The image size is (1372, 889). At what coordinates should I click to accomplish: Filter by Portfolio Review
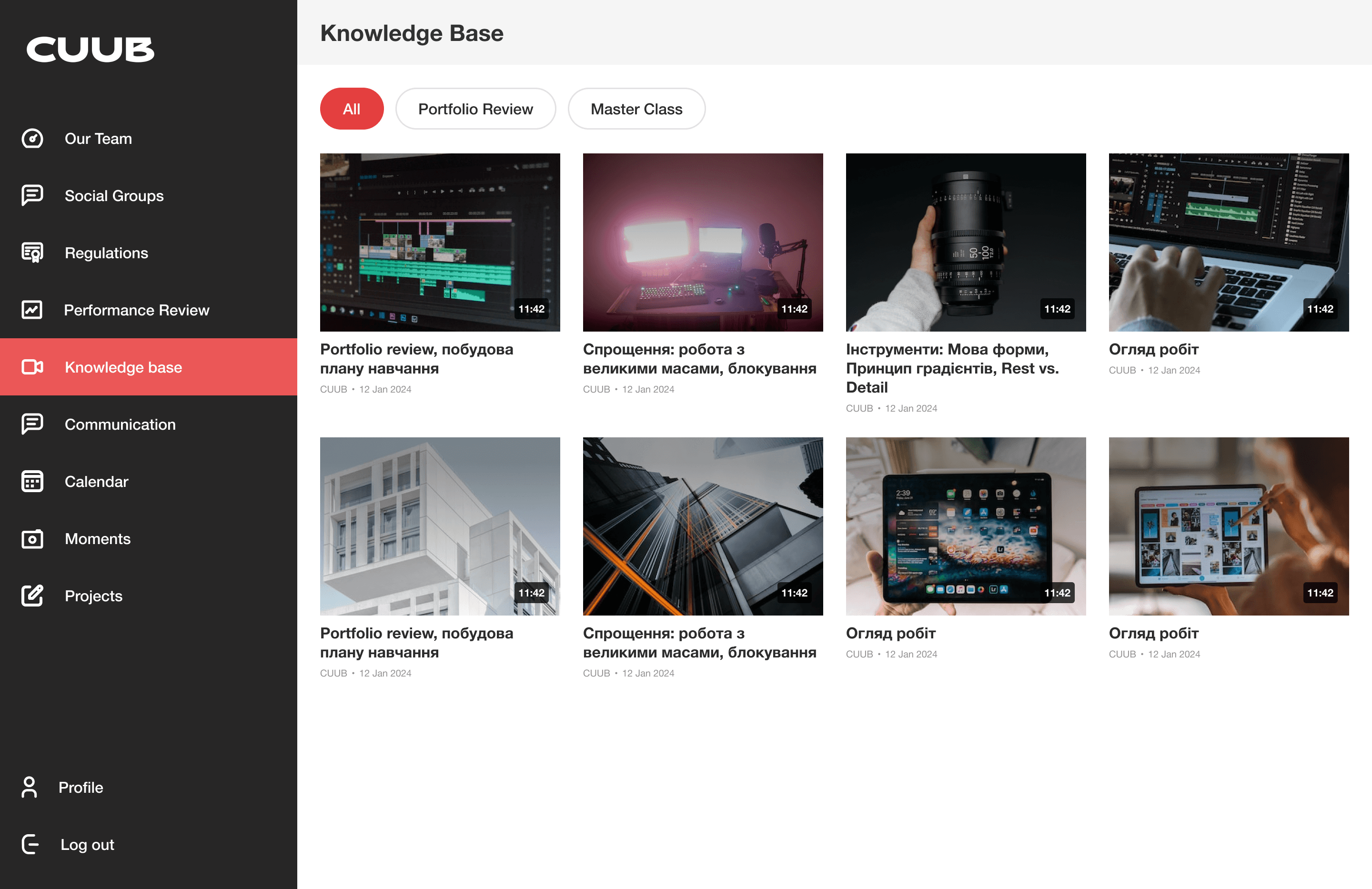pos(475,109)
